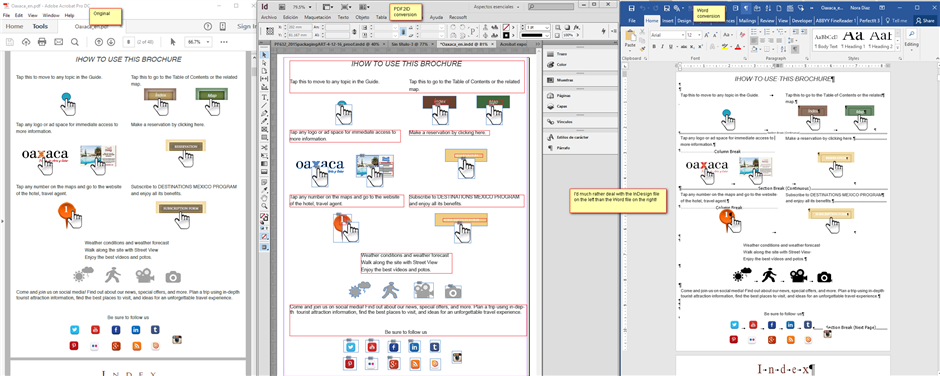940x376 pixels.
Task: Click Sign In in Acrobat
Action: pyautogui.click(x=246, y=26)
